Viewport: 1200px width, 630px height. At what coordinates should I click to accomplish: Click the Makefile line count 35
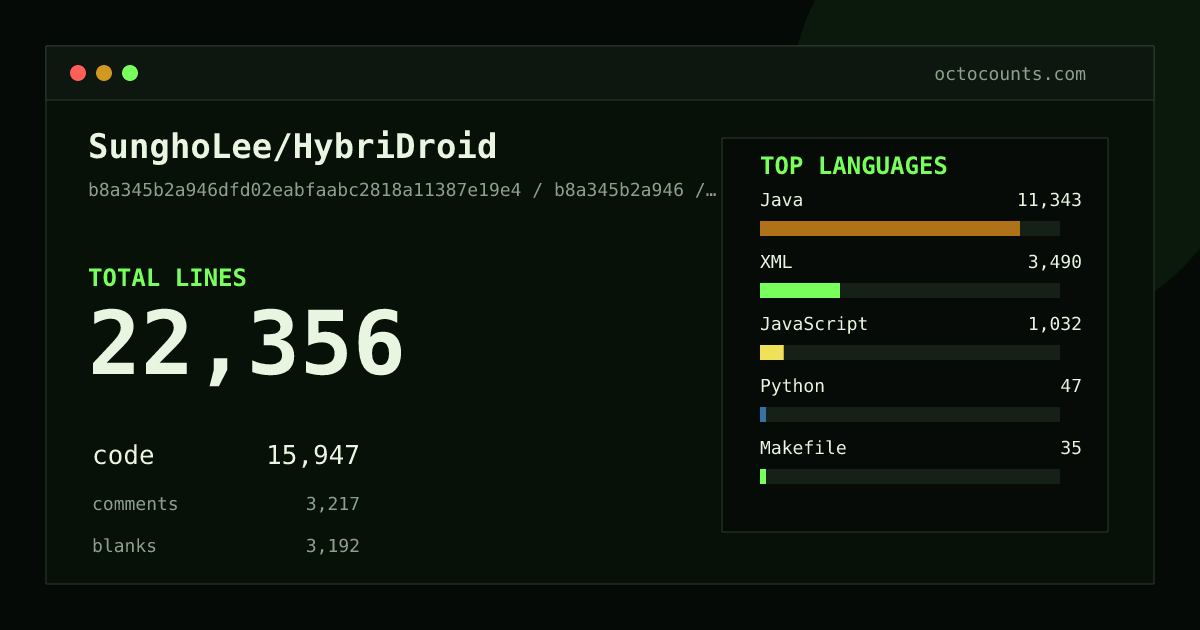[1071, 448]
